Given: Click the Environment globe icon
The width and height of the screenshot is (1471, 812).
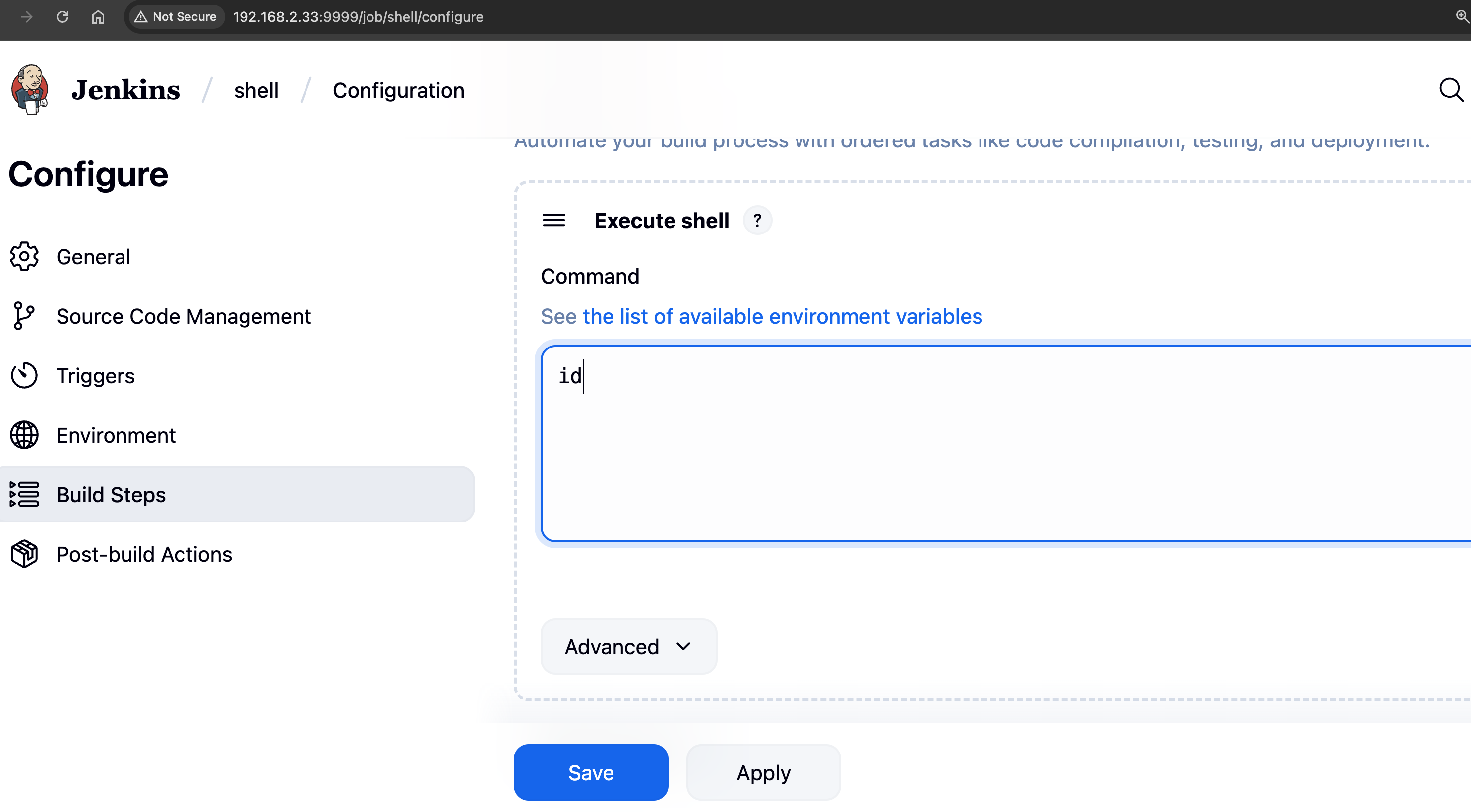Looking at the screenshot, I should 24,435.
